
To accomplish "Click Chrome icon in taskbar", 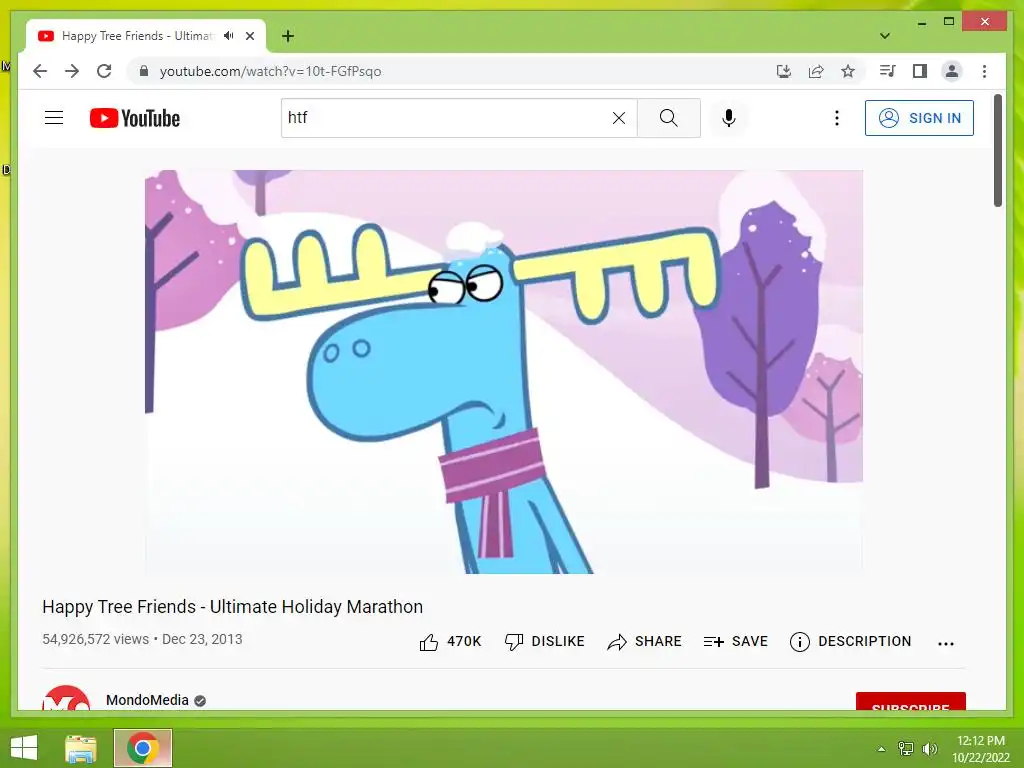I will (142, 748).
